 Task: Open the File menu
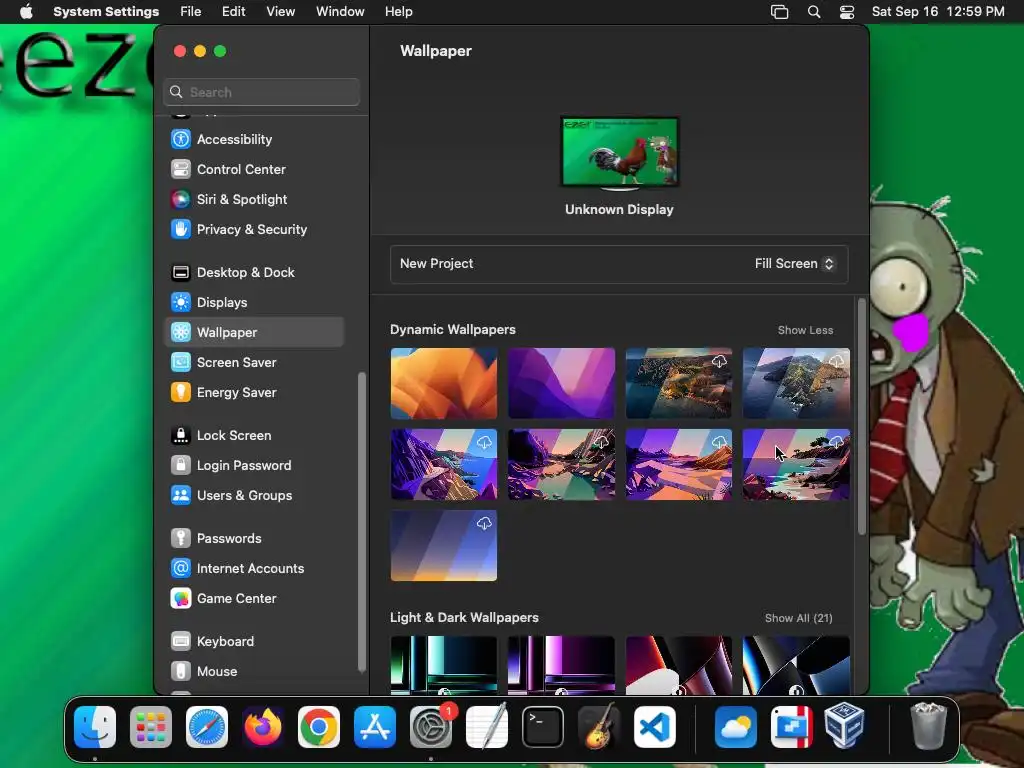pyautogui.click(x=191, y=11)
